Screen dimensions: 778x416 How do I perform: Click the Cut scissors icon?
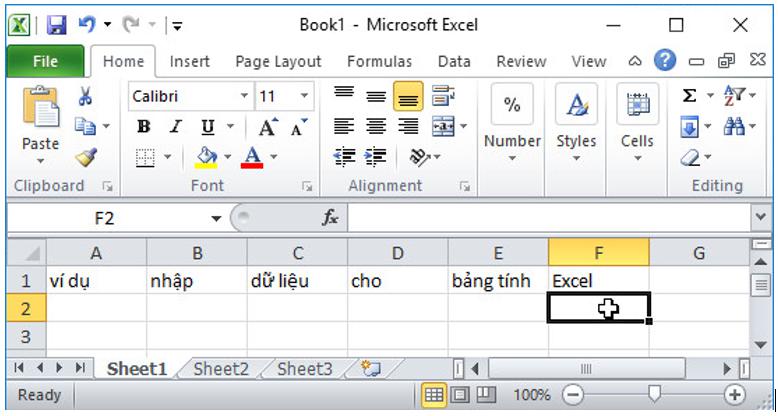click(x=86, y=97)
